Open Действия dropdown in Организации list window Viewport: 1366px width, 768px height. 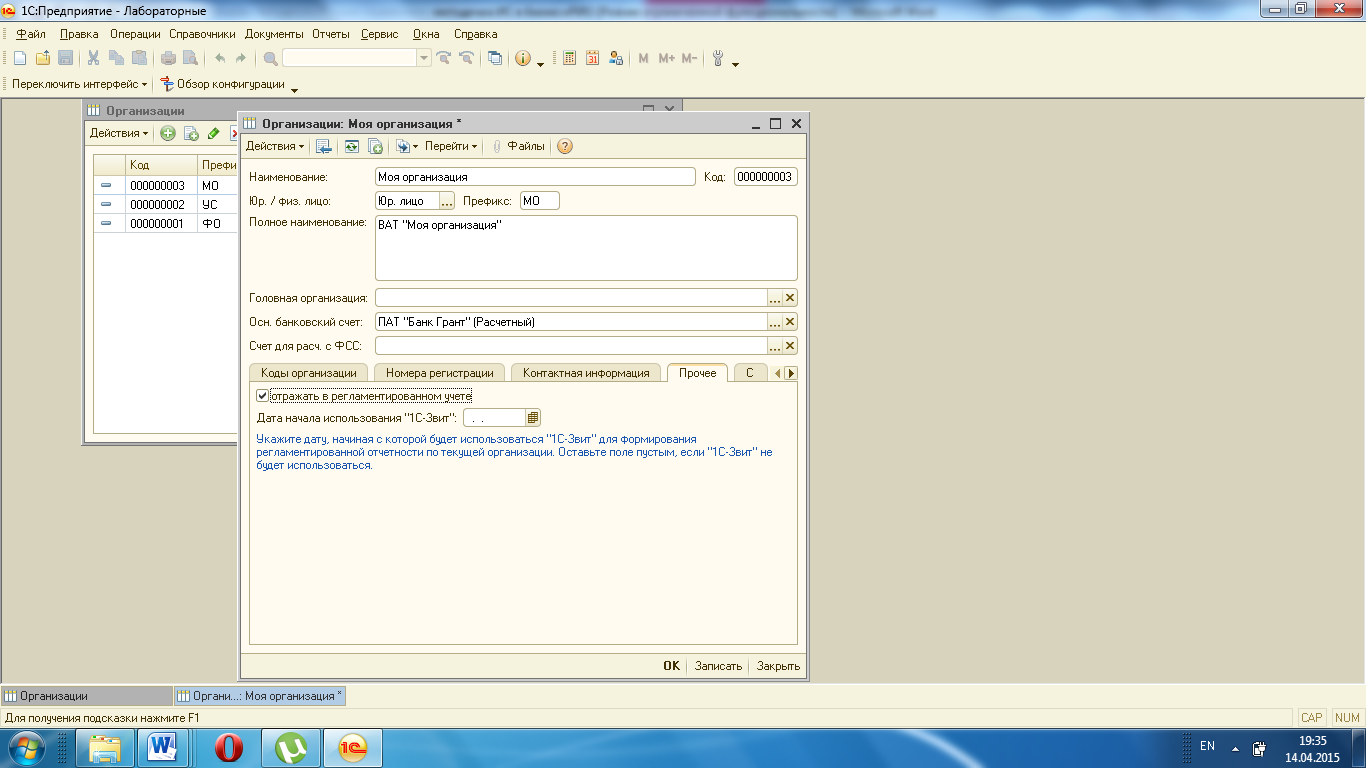[119, 133]
